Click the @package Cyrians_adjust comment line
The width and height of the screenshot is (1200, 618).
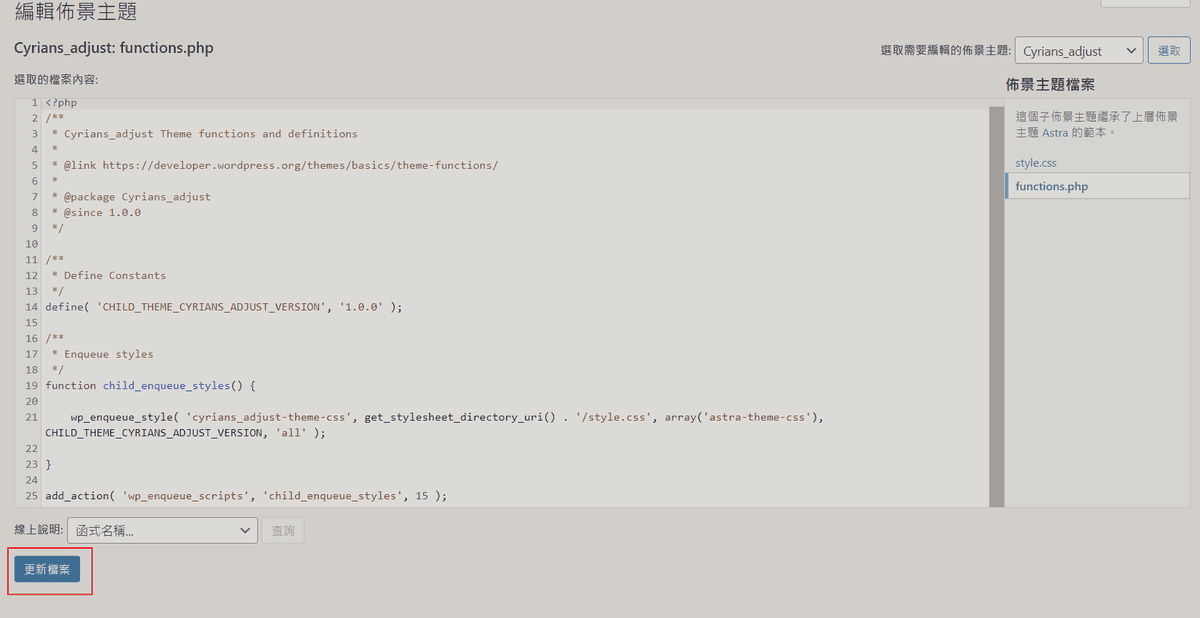[x=131, y=197]
